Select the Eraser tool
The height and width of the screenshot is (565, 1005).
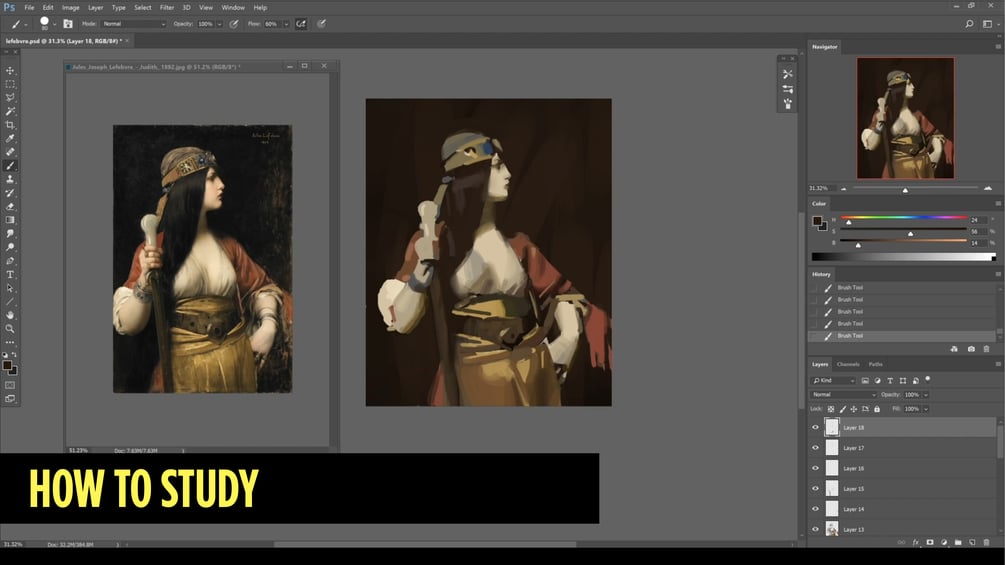click(x=10, y=206)
